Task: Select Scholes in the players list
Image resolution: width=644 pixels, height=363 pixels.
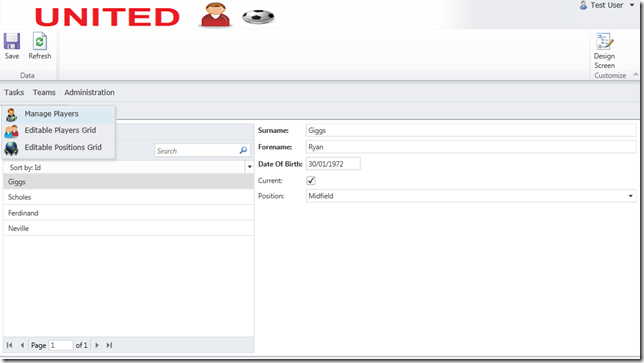Action: [129, 197]
